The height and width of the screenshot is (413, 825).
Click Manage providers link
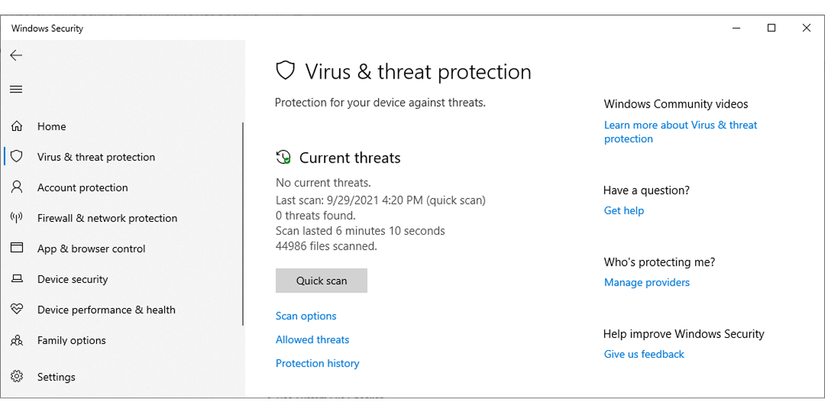coord(647,283)
